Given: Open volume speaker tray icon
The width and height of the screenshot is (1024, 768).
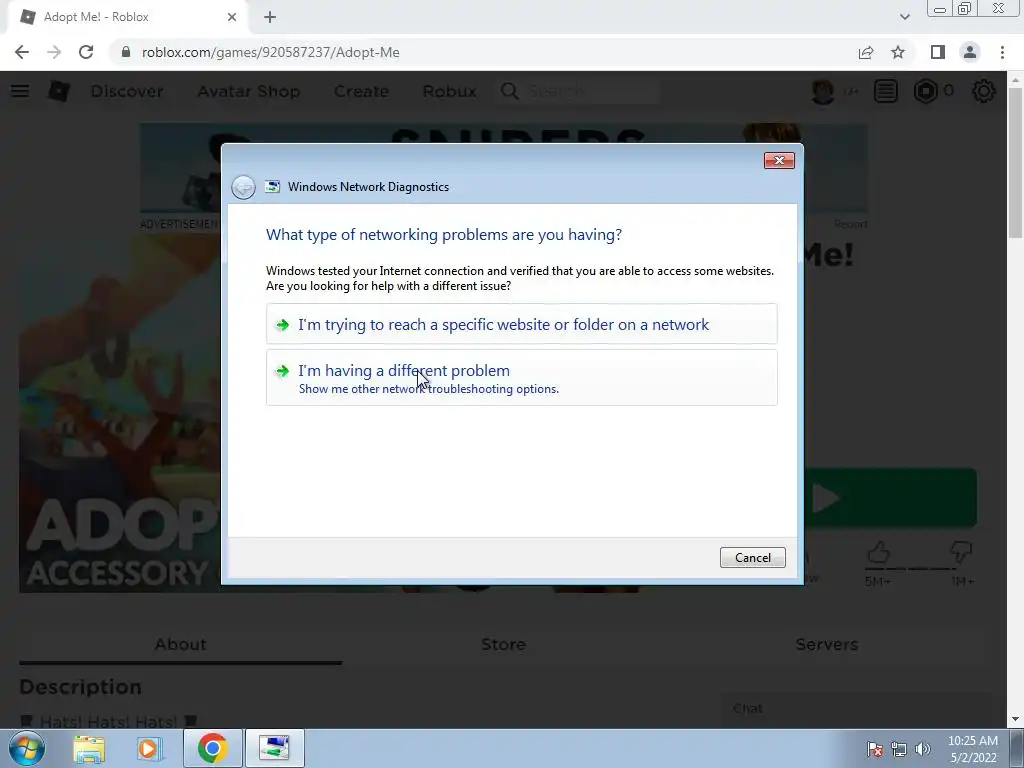Looking at the screenshot, I should point(922,749).
